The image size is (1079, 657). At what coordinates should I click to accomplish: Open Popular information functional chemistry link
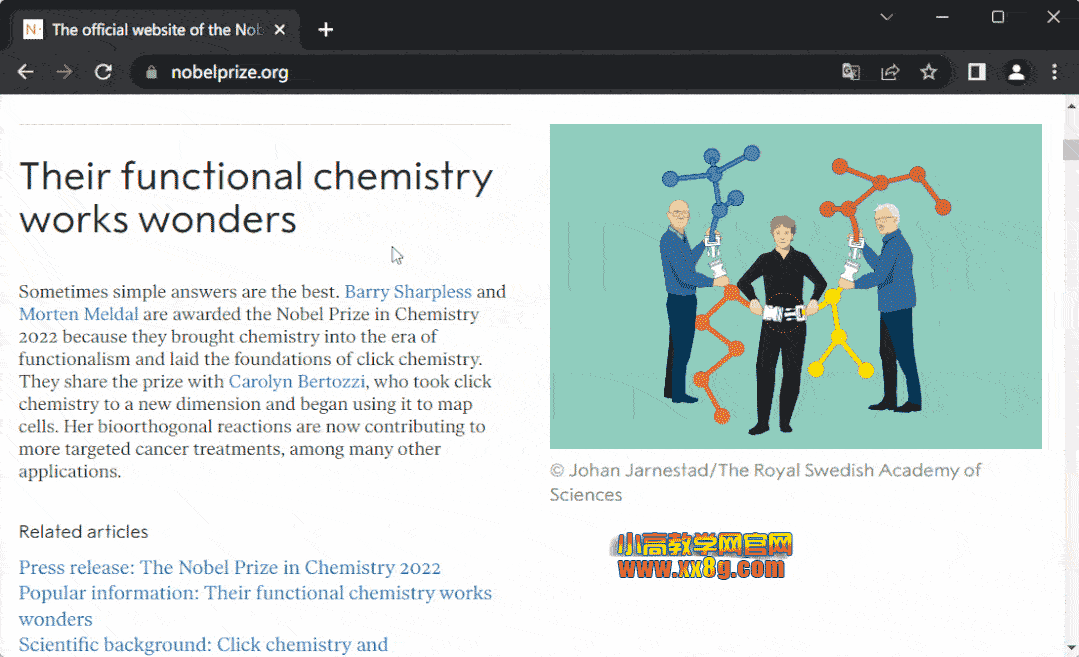pos(255,606)
